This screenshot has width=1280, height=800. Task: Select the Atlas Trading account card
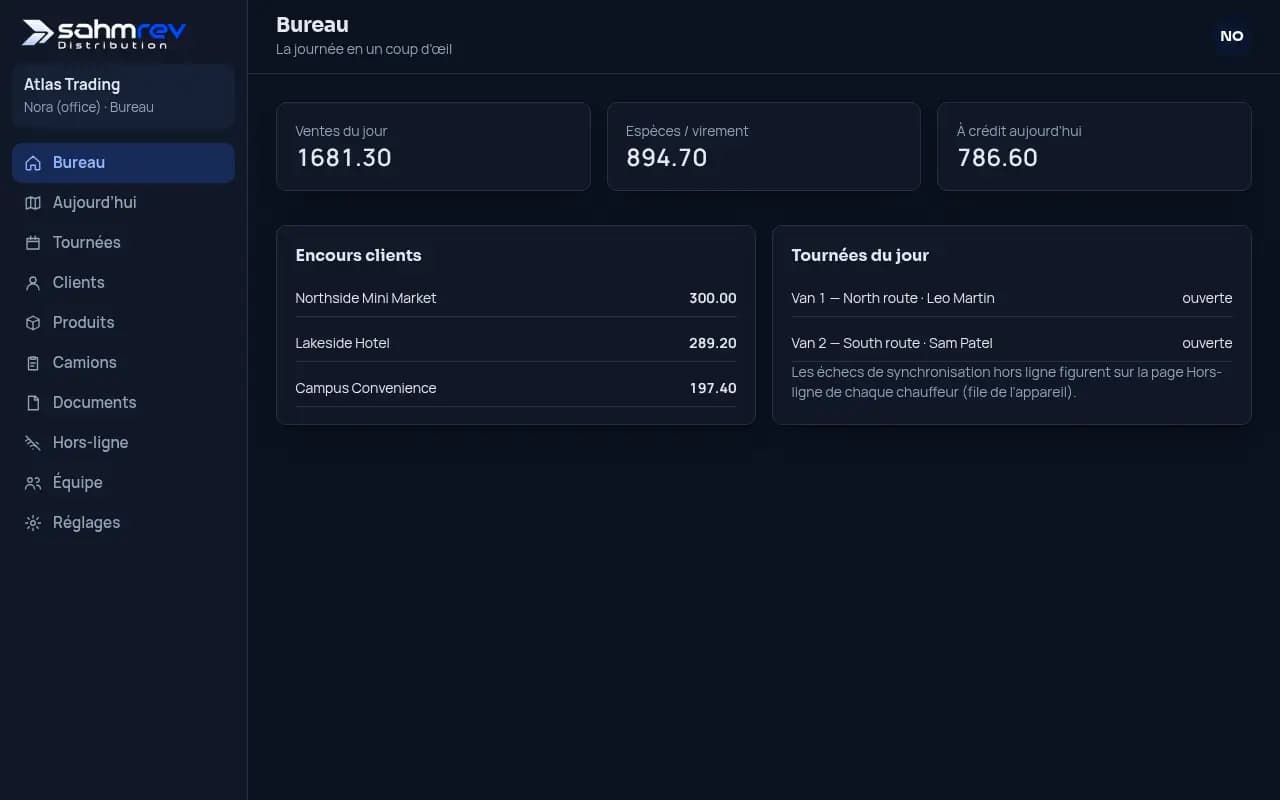coord(123,96)
